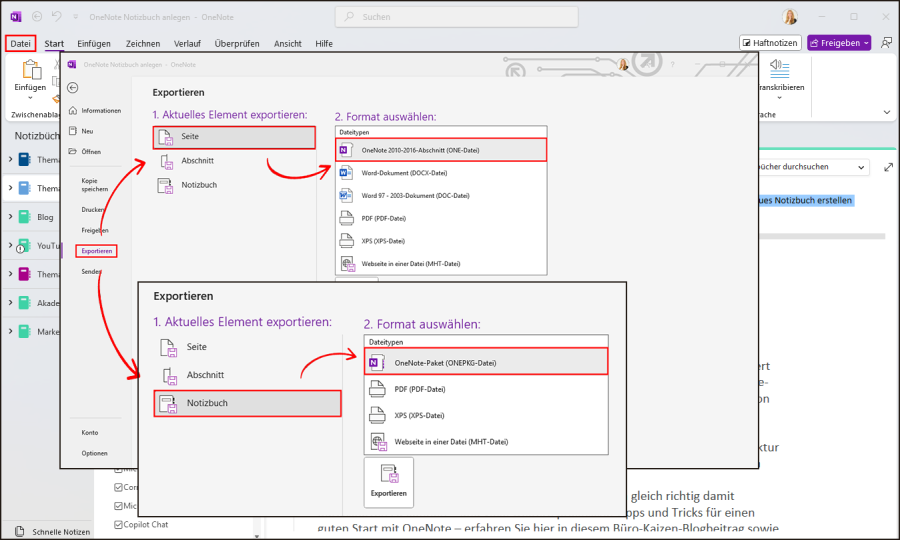Viewport: 900px width, 540px height.
Task: Select Word 97 - 2003-Dokument (DOC-Datei) format
Action: 441,196
